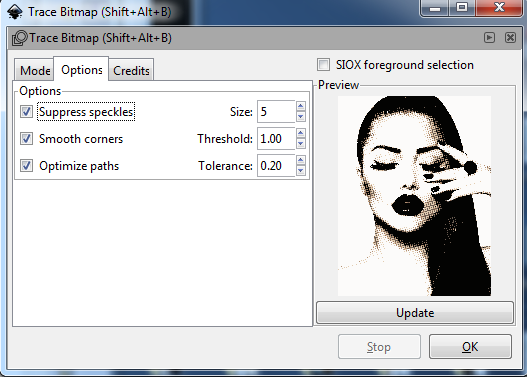This screenshot has height=377, width=527.
Task: Click the Smooth corners label text
Action: (x=81, y=139)
